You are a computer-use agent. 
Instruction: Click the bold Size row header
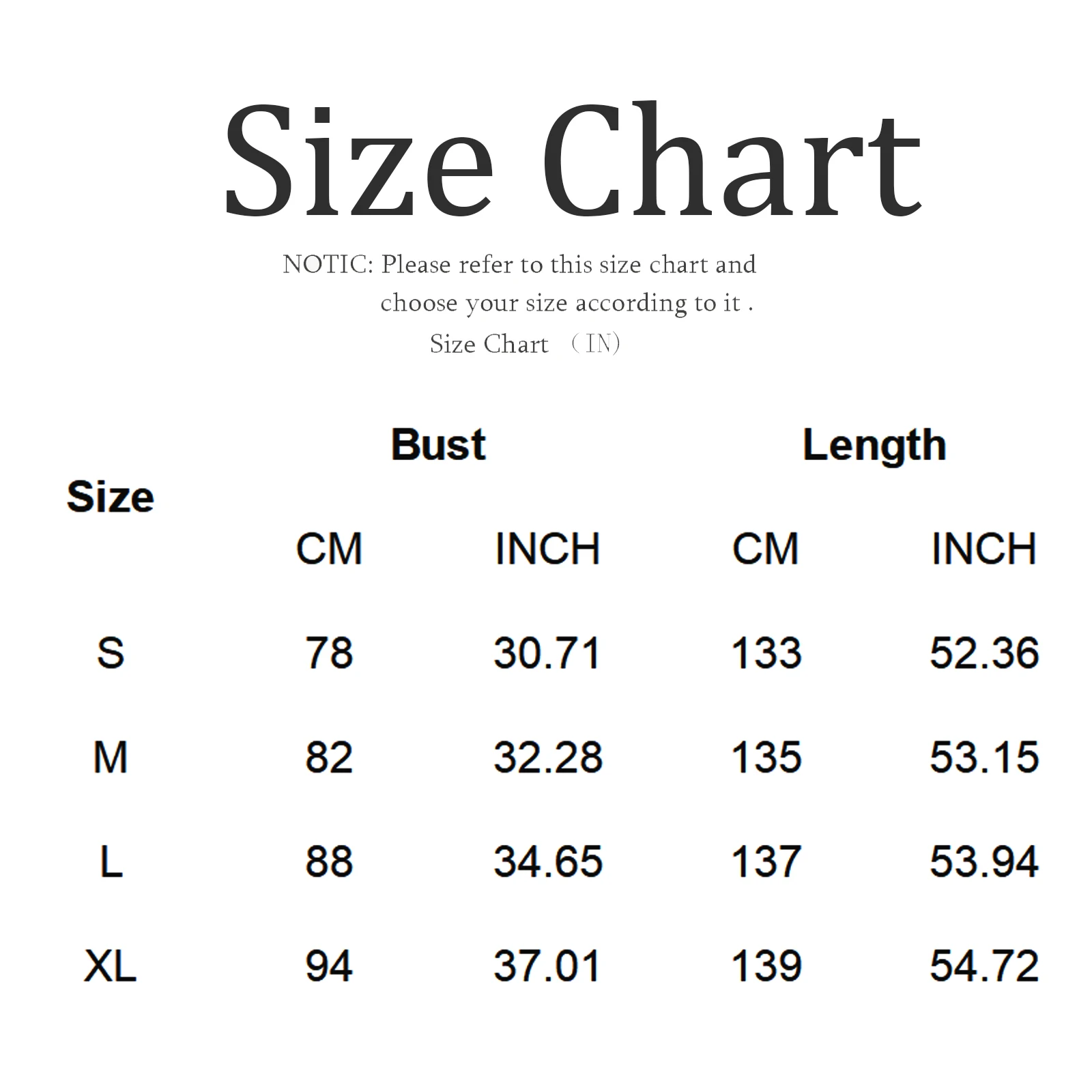111,496
